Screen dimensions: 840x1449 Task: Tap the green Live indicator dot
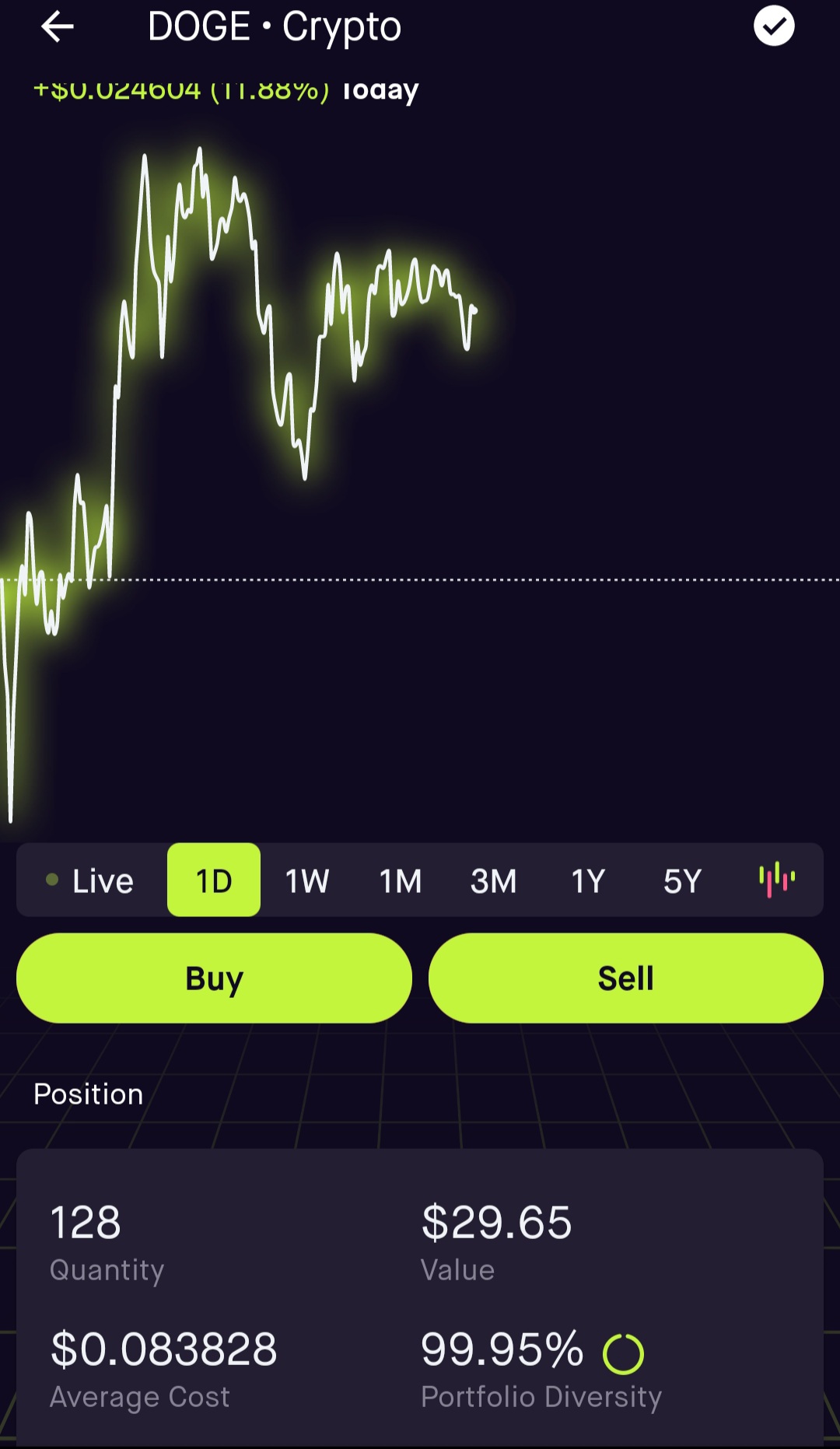(x=52, y=880)
